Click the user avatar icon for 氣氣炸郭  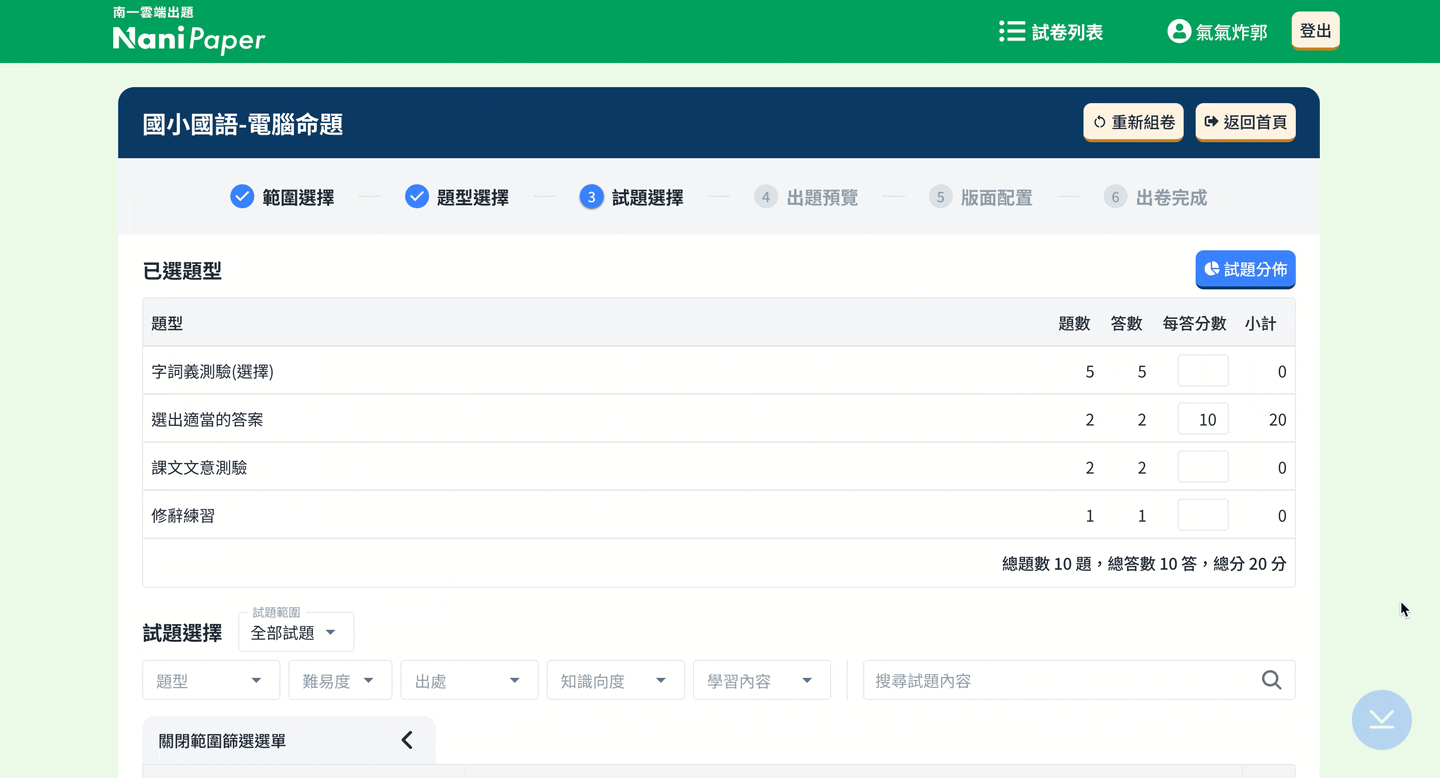point(1179,32)
